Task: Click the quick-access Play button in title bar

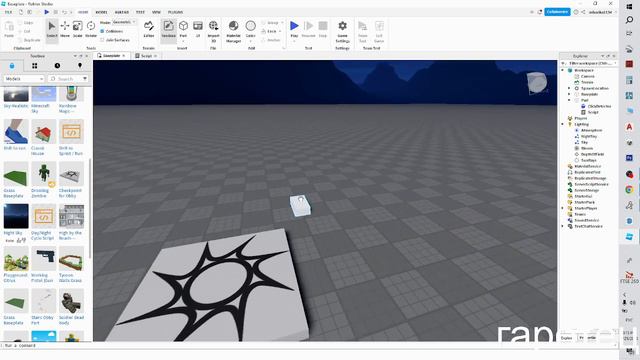Action: [47, 12]
